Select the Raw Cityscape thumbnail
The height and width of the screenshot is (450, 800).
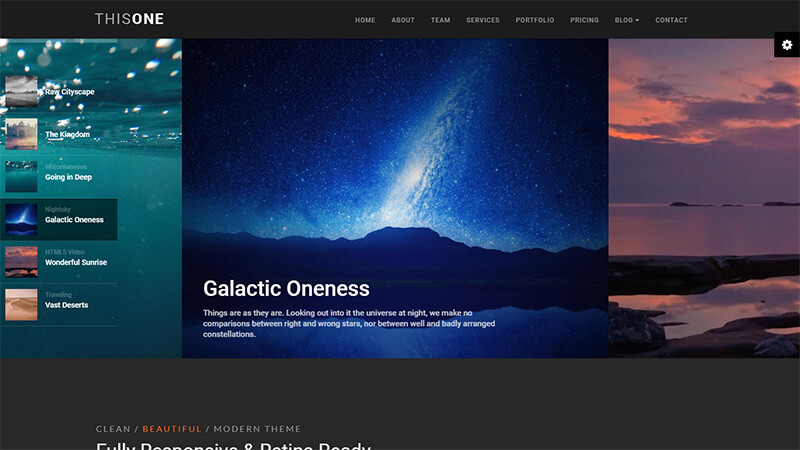(21, 91)
